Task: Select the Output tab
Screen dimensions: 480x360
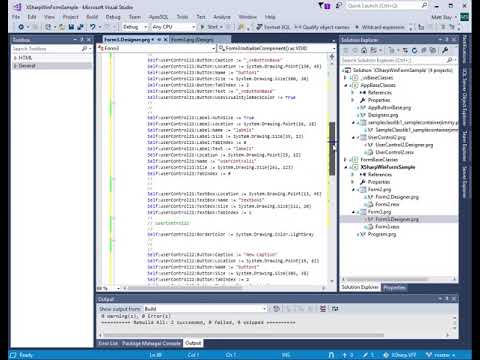Action: [193, 343]
